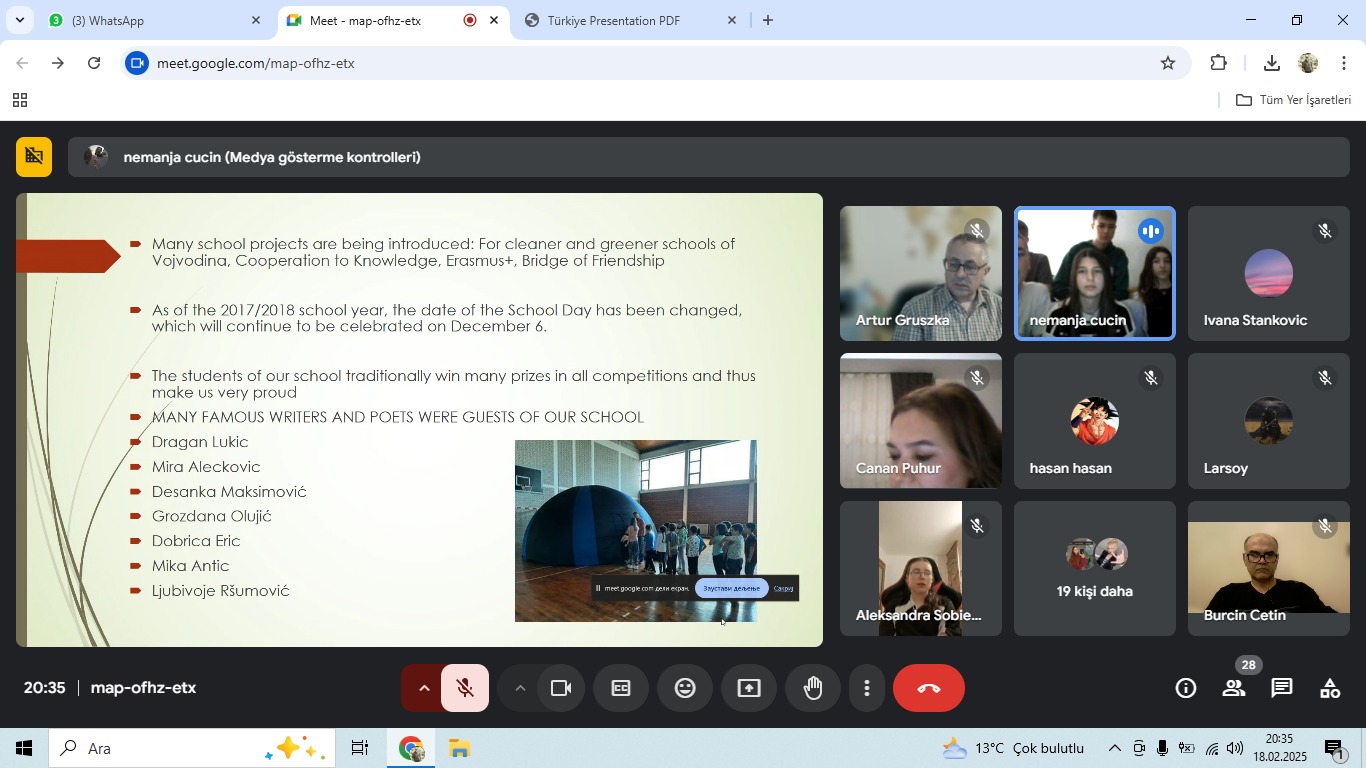The height and width of the screenshot is (768, 1366).
Task: Toggle closed captions
Action: 621,688
